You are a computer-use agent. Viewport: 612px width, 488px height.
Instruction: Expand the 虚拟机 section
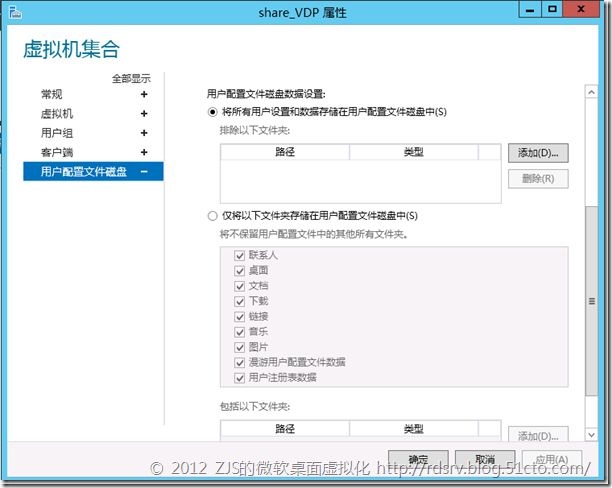tap(144, 114)
